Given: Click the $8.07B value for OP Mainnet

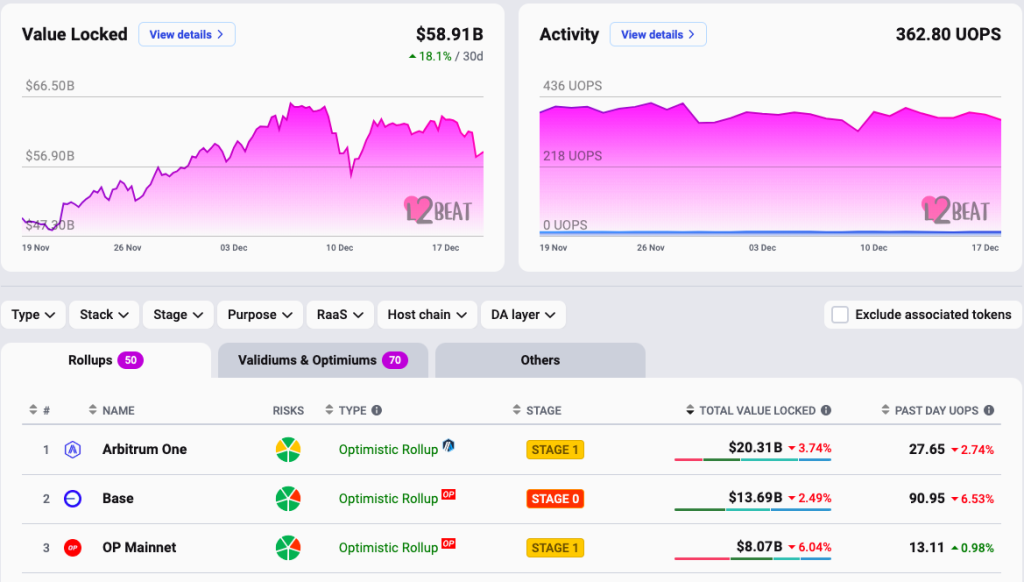Looking at the screenshot, I should click(759, 547).
